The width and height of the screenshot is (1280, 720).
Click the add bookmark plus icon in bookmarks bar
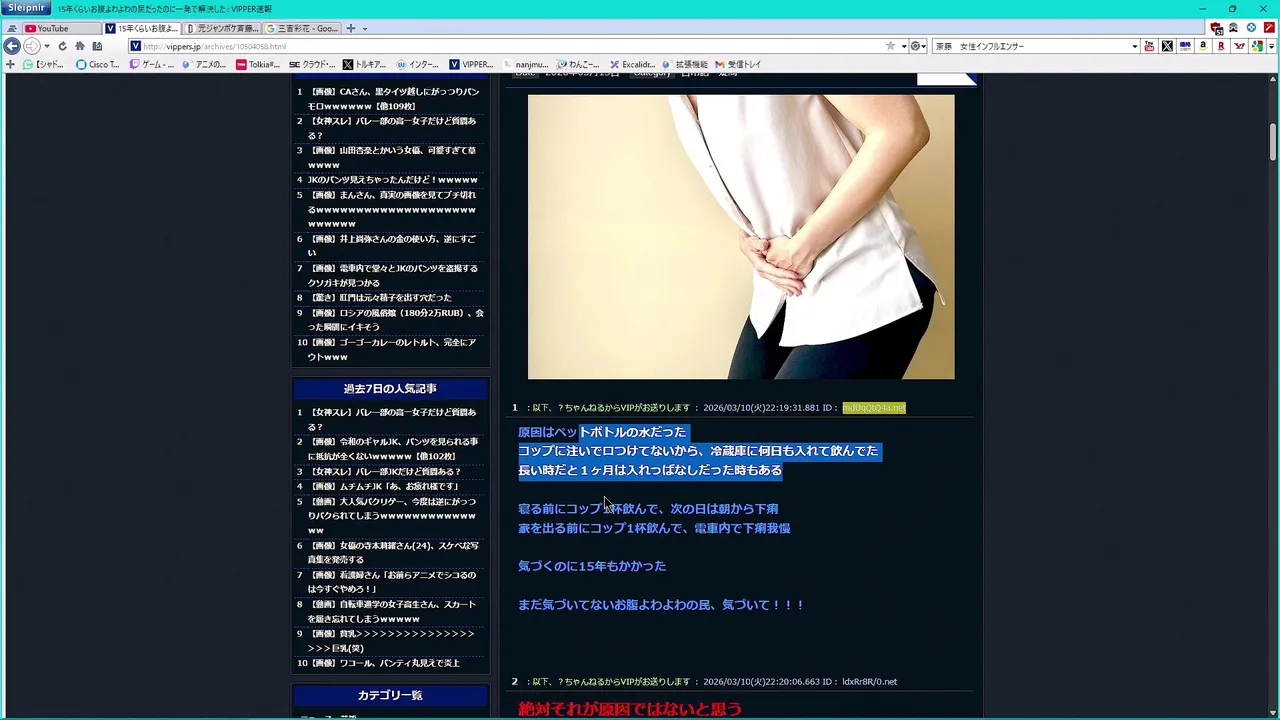10,64
